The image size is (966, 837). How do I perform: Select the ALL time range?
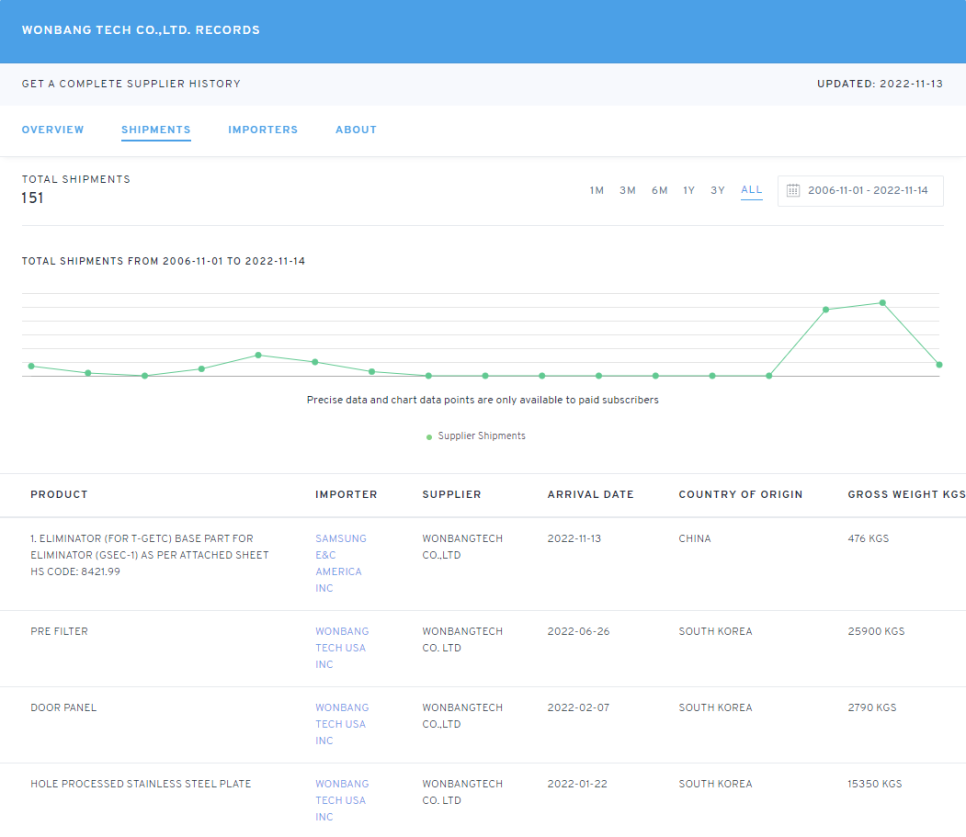pyautogui.click(x=752, y=190)
